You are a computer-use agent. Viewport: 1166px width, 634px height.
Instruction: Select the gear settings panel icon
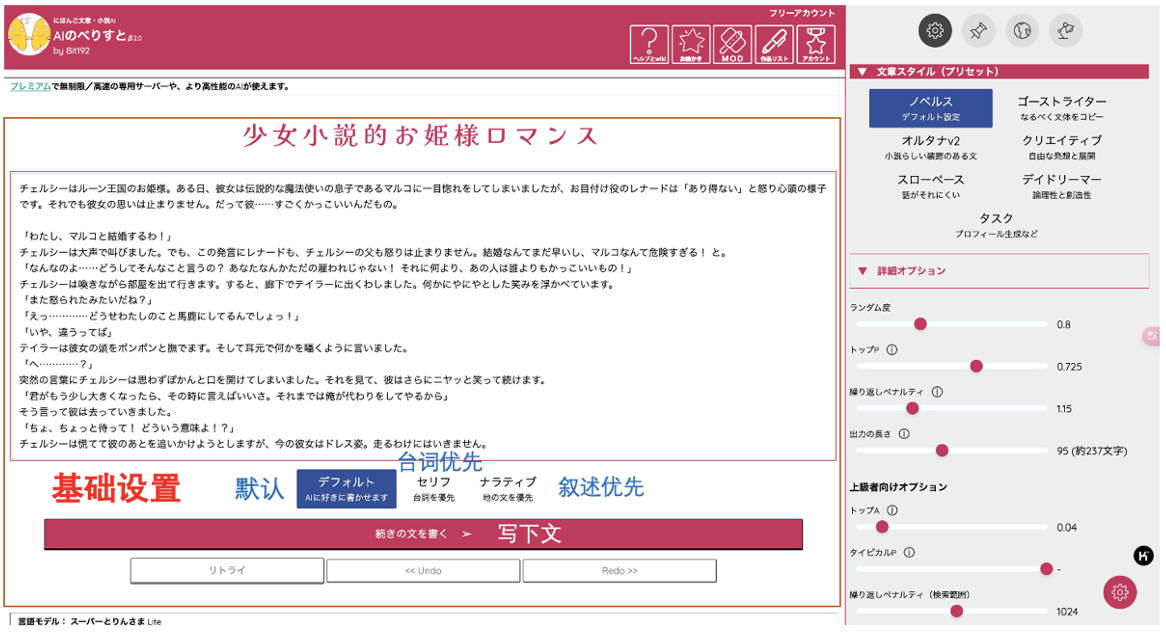935,31
